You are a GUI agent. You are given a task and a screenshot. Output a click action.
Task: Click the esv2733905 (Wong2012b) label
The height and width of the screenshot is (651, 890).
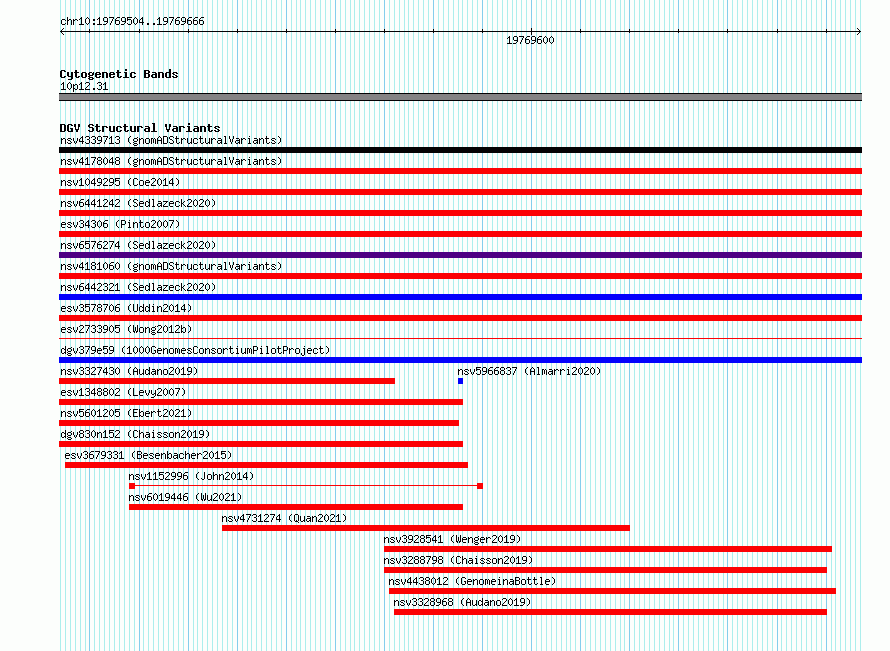click(126, 329)
